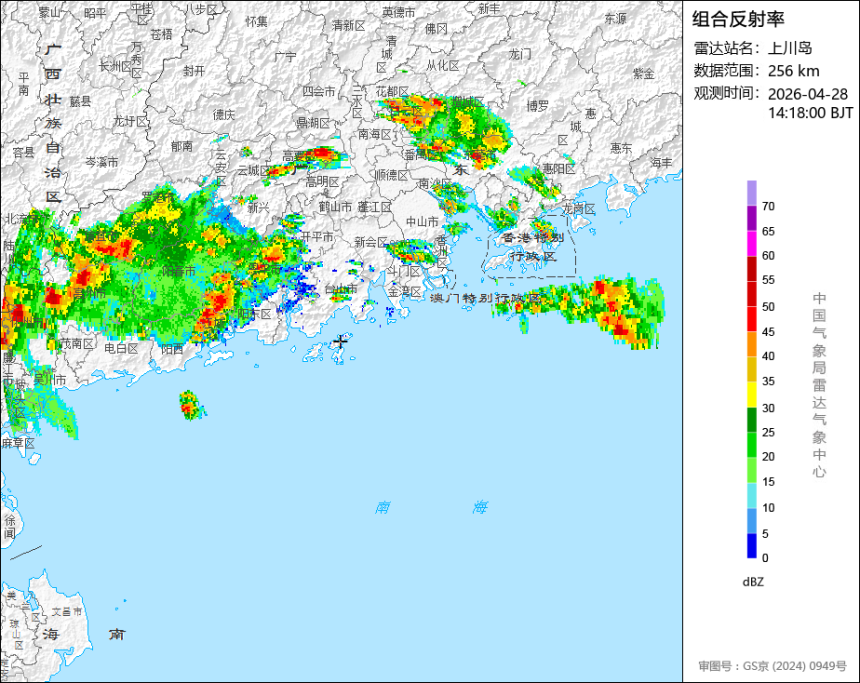Click the 惠东 map label
Image resolution: width=860 pixels, height=683 pixels.
[x=621, y=148]
